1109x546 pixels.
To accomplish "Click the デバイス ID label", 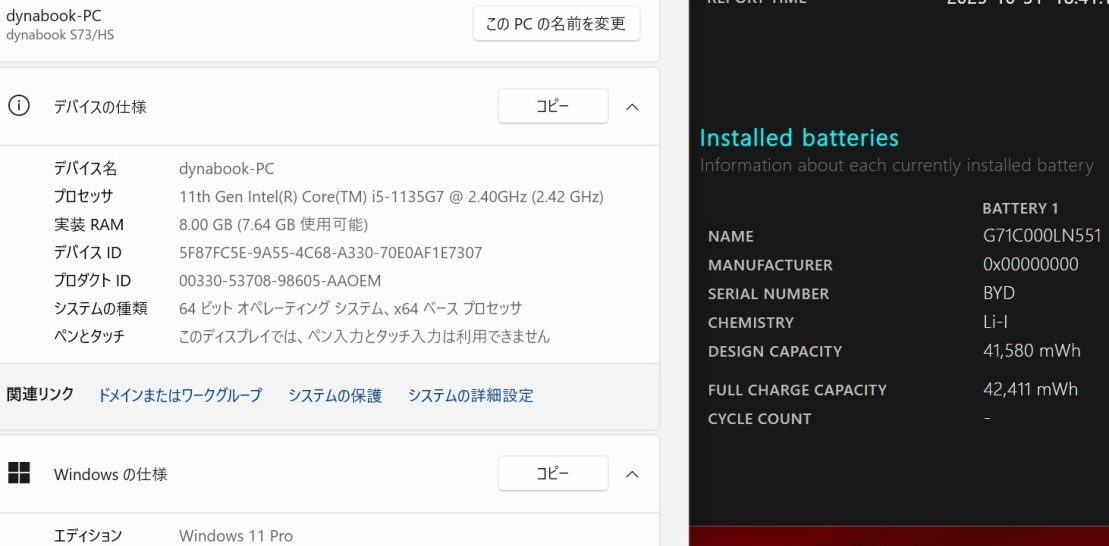I will click(88, 252).
